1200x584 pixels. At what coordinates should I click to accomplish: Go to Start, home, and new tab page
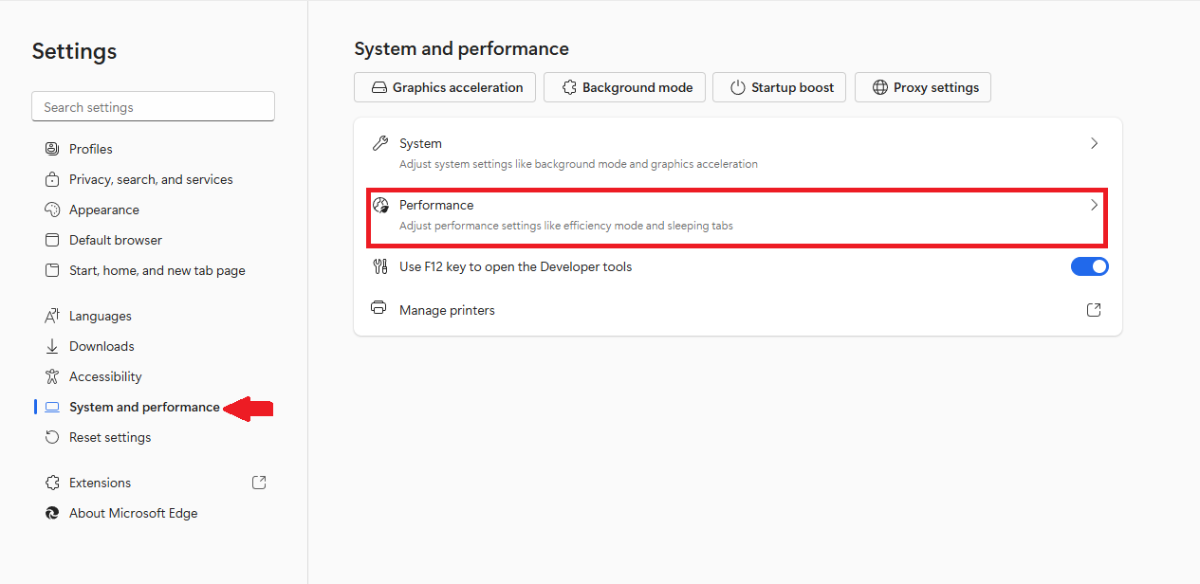157,271
